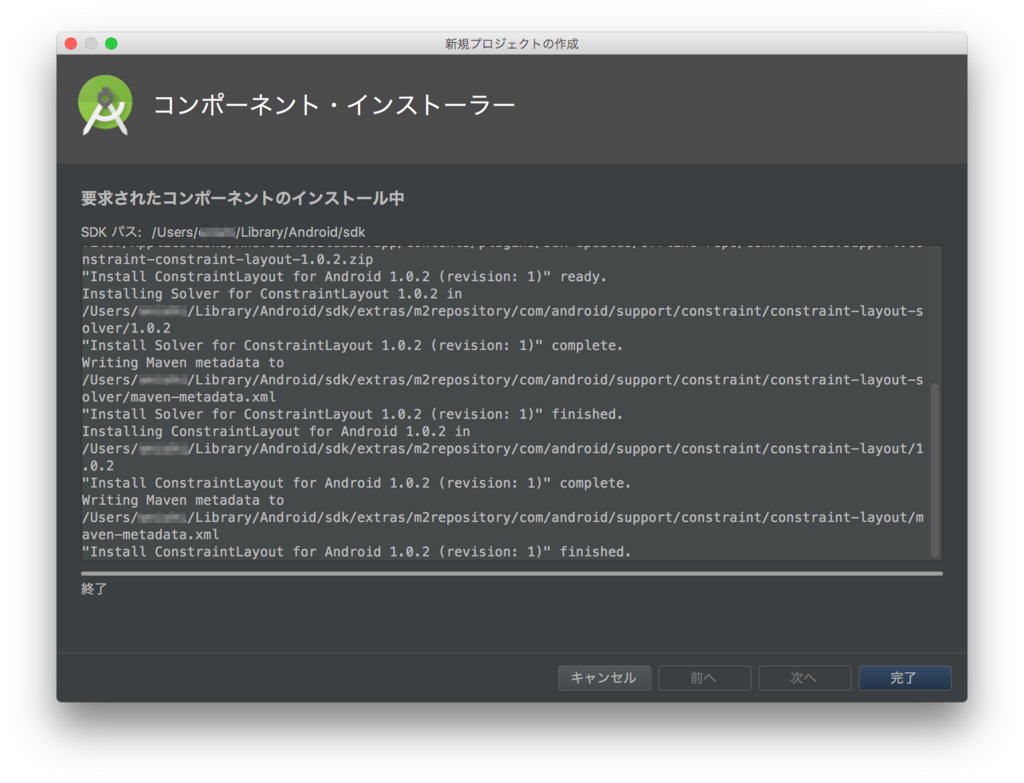
Task: Click ConstraintLayout for Android "complete." log line
Action: point(356,483)
